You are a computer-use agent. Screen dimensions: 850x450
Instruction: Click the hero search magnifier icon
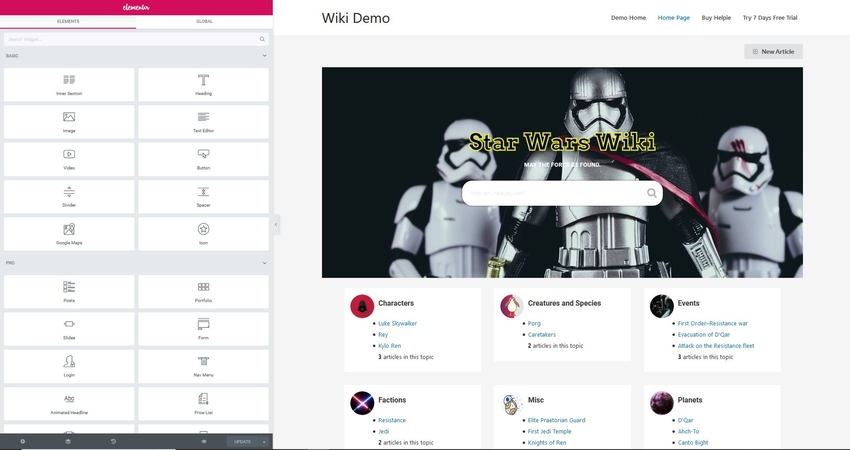652,193
